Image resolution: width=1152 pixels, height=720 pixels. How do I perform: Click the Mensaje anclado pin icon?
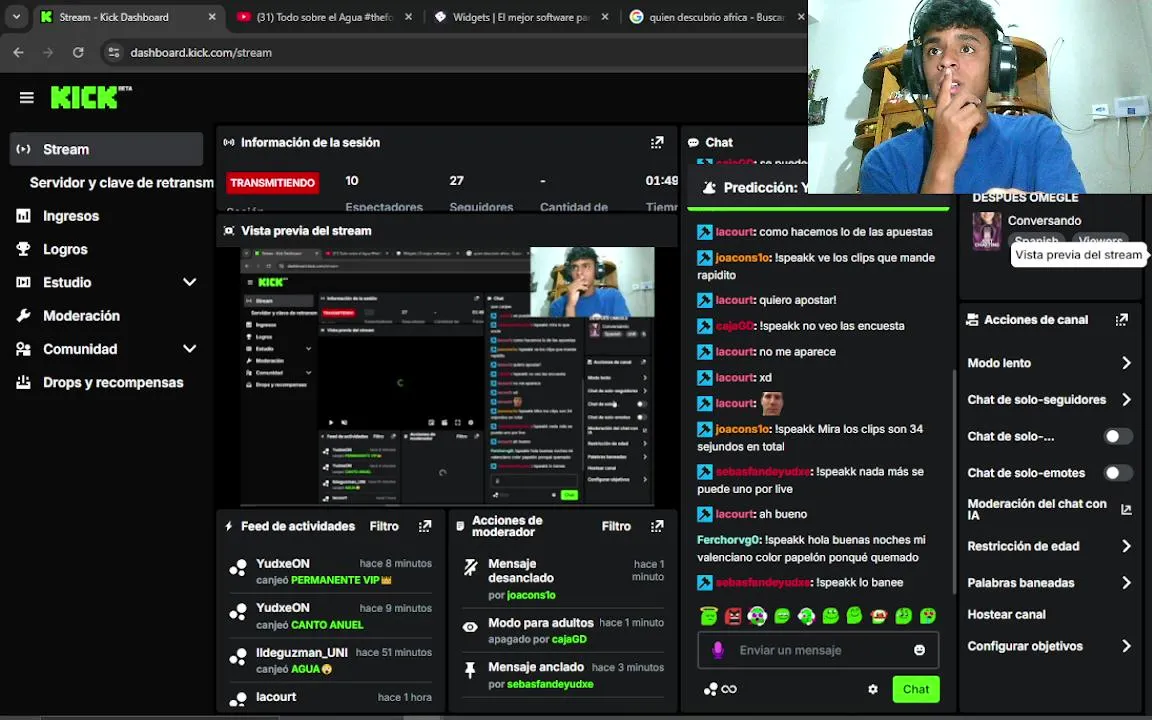point(470,670)
